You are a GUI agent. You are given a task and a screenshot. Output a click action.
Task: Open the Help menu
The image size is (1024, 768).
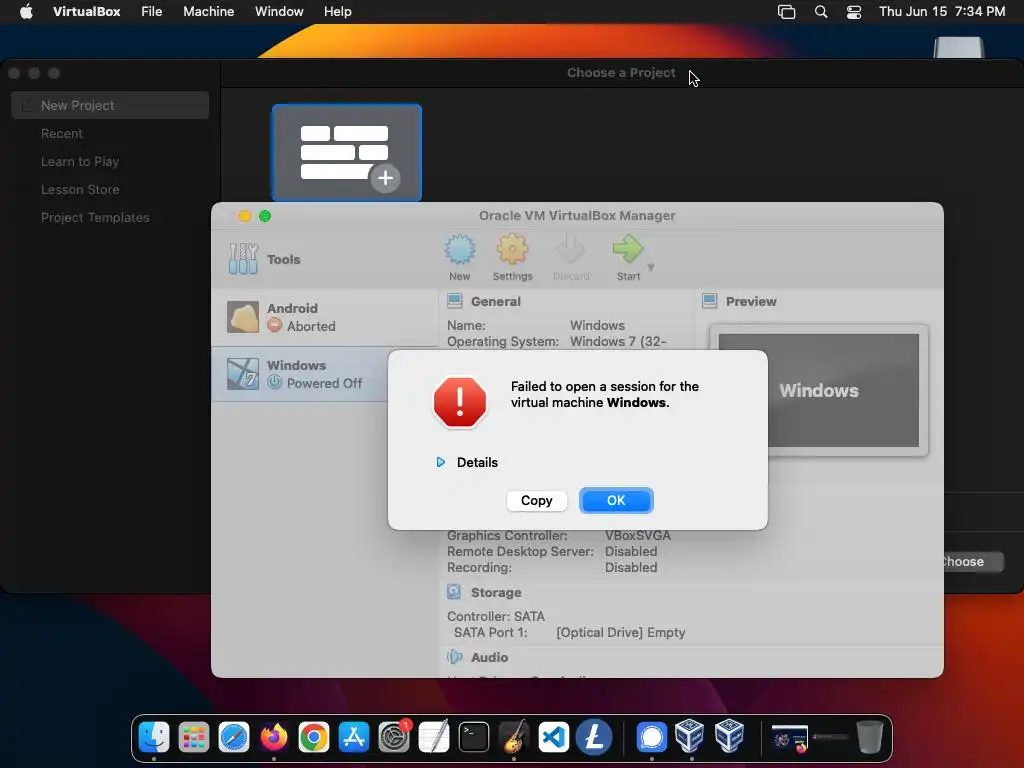click(338, 11)
